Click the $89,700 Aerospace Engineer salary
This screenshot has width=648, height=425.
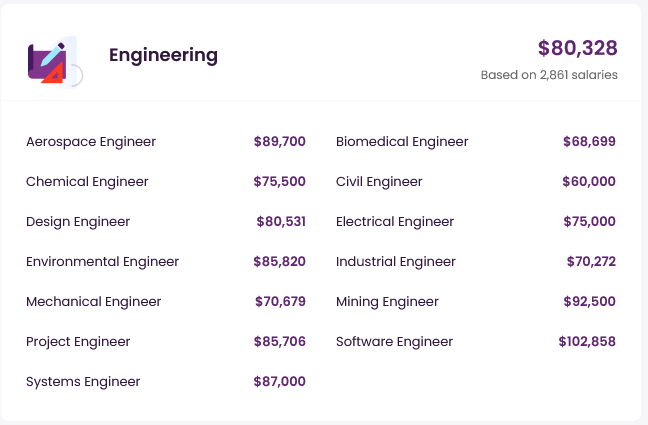[280, 142]
